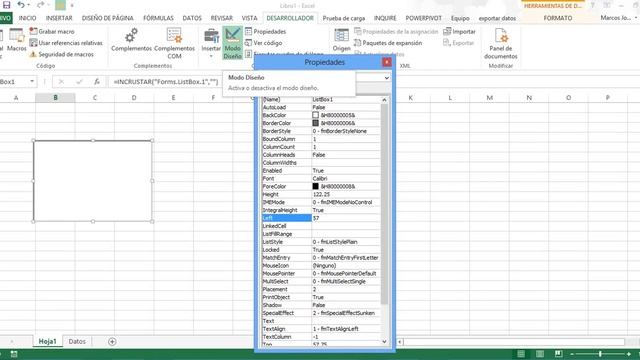Click Paquetes de expansión
Viewport: 640px width, 360px height.
(388, 43)
